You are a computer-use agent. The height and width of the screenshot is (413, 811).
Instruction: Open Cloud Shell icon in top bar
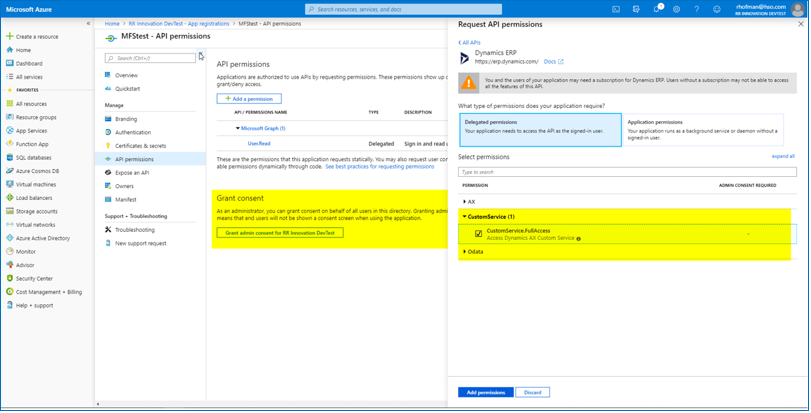click(x=616, y=9)
